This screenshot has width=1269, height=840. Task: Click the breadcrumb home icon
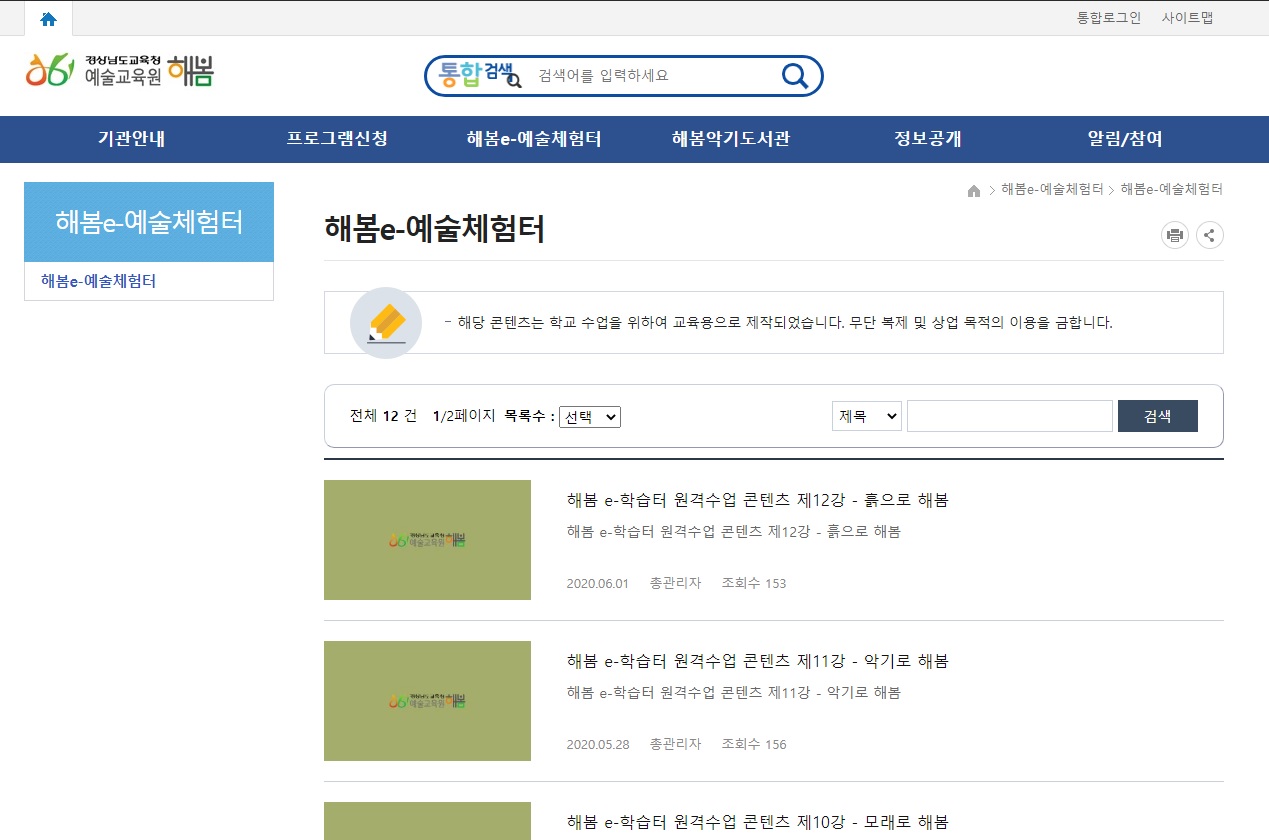pos(974,190)
